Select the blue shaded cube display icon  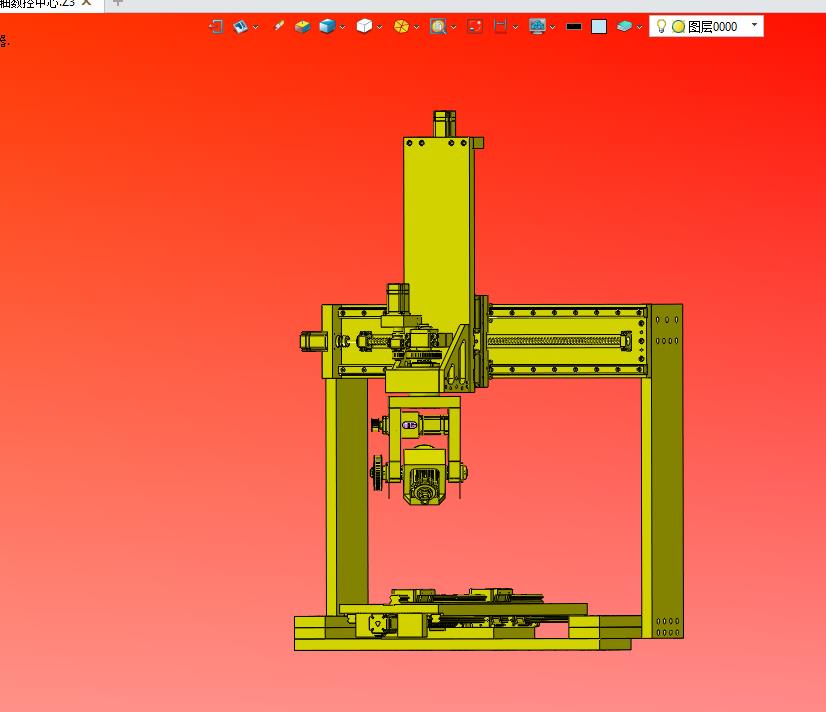[x=327, y=27]
